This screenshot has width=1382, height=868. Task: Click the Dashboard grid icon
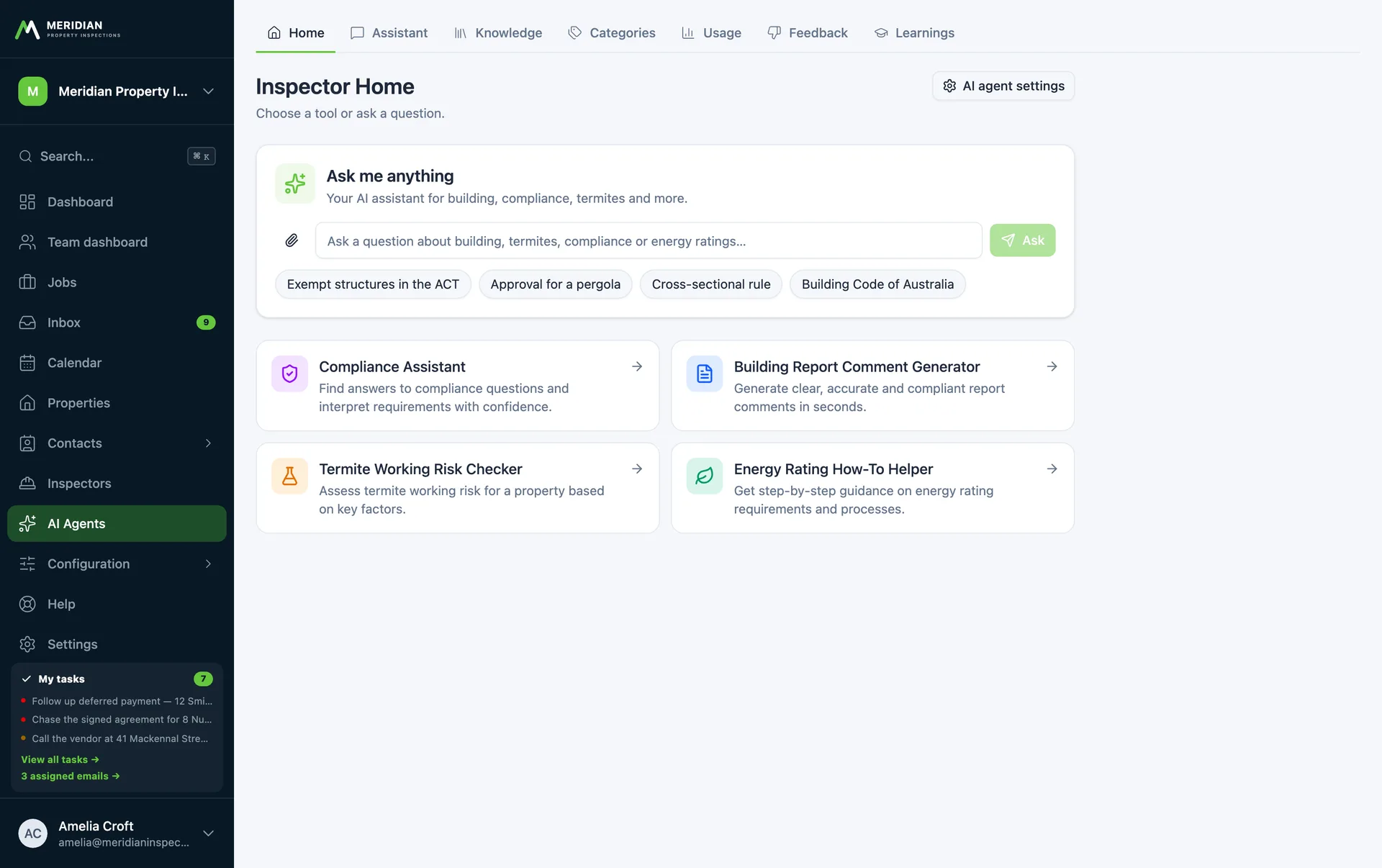[27, 202]
